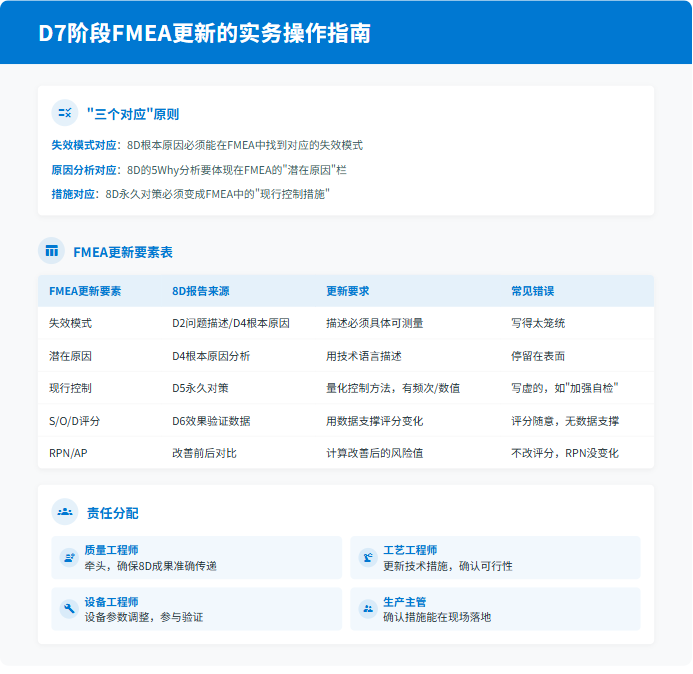This screenshot has height=674, width=693.
Task: Click the 质量工程师 role icon
Action: 69,558
